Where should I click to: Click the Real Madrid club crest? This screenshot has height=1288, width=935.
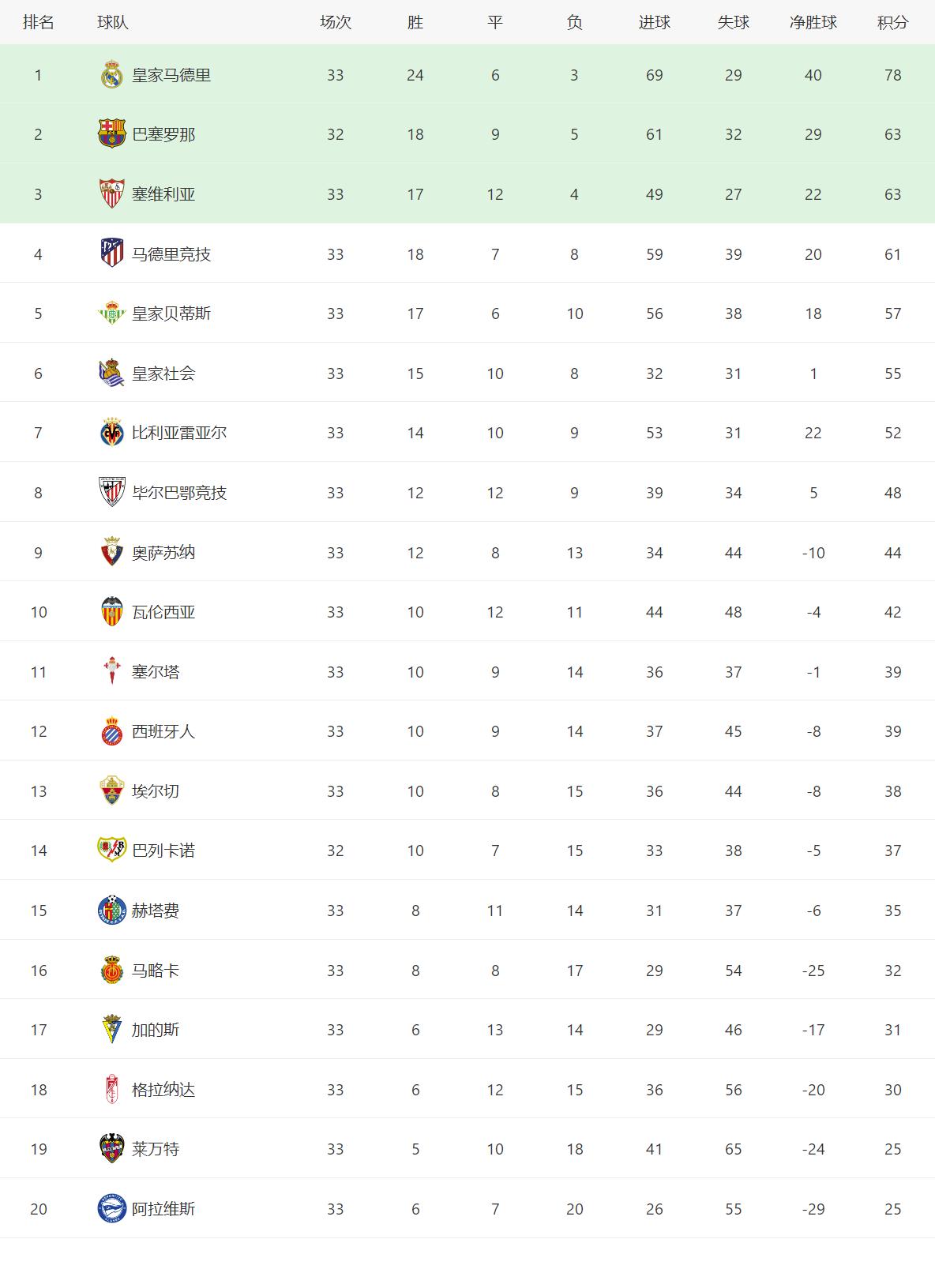(111, 75)
